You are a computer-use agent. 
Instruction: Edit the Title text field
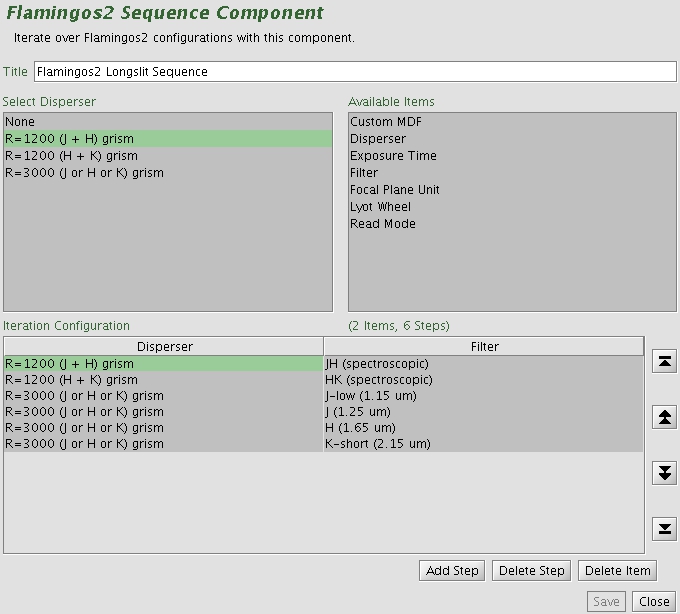tap(355, 72)
